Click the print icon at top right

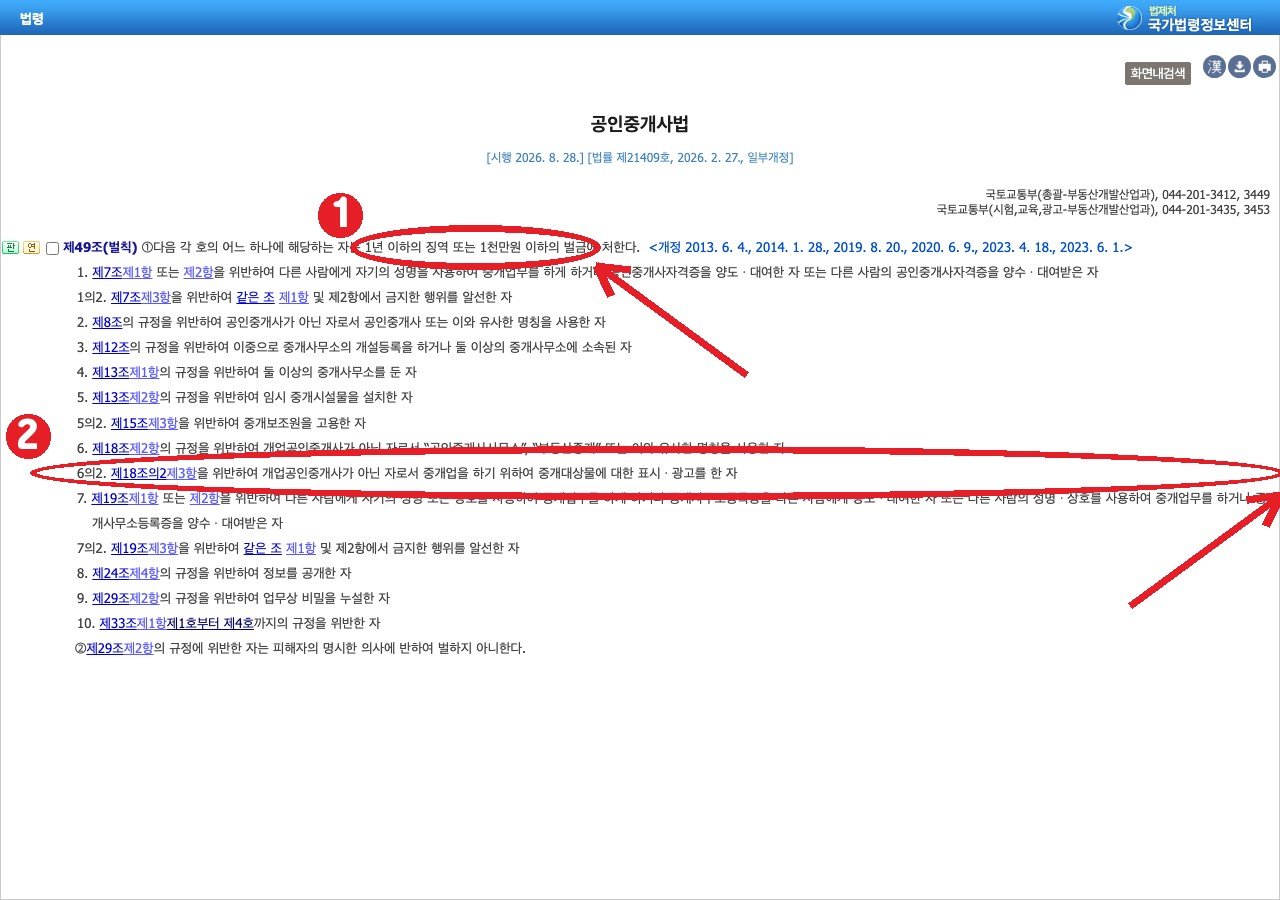click(x=1265, y=67)
